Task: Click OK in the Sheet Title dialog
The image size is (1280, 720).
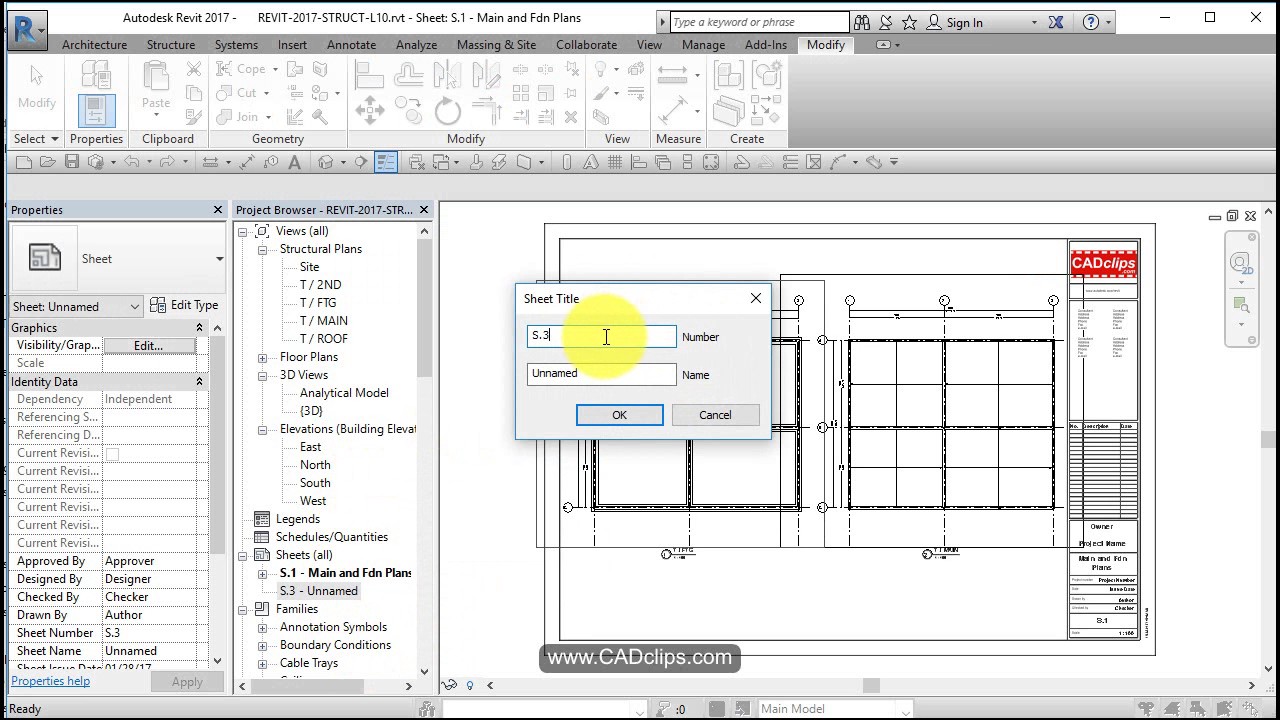Action: pyautogui.click(x=619, y=414)
